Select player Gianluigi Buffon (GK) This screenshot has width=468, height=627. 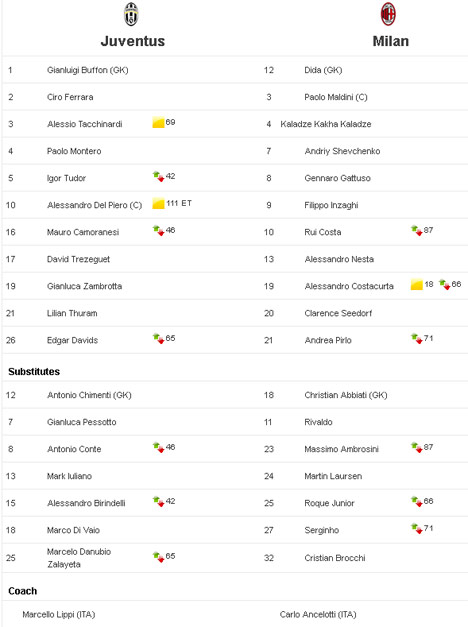click(x=88, y=70)
